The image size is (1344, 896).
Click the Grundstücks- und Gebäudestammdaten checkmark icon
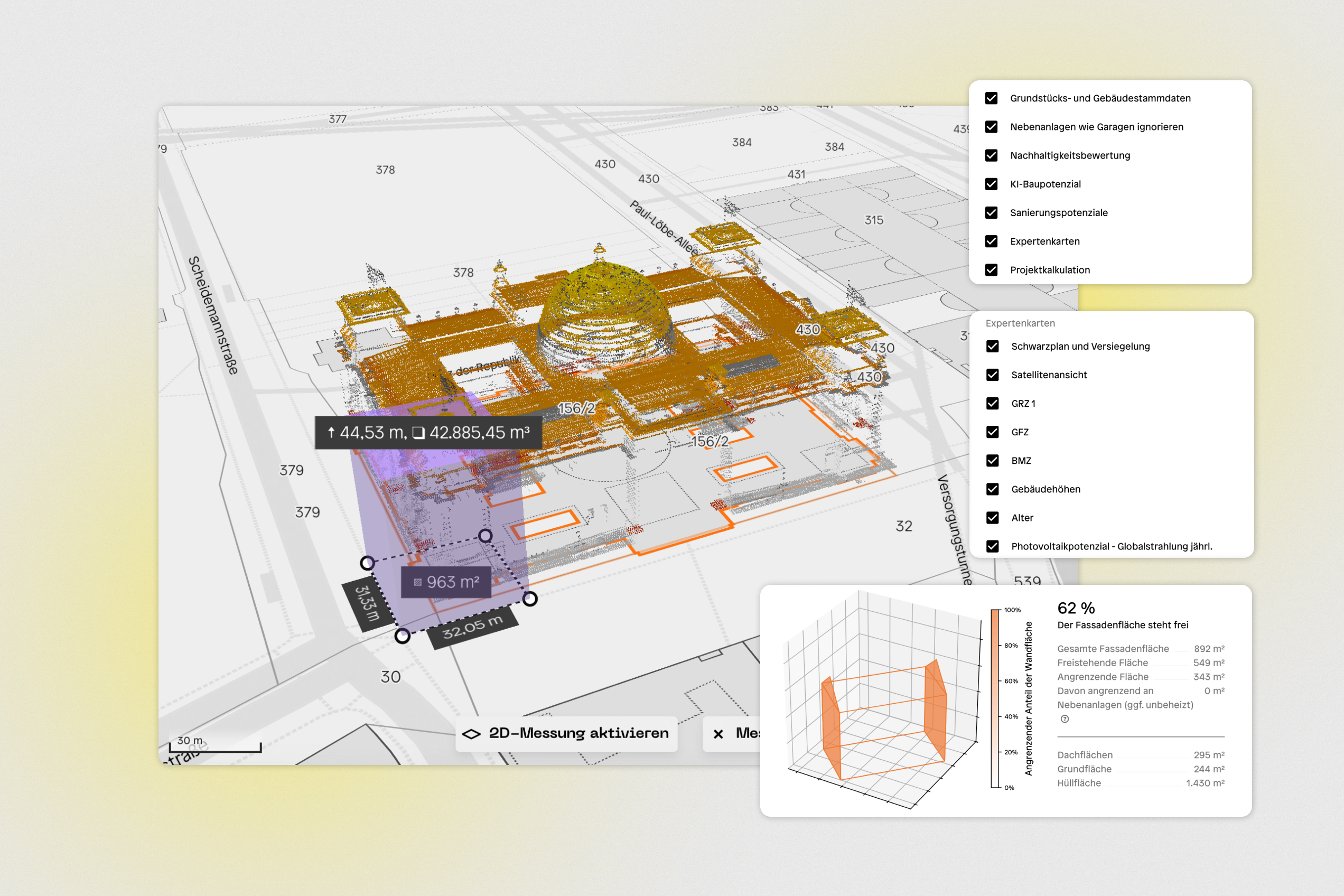(992, 98)
